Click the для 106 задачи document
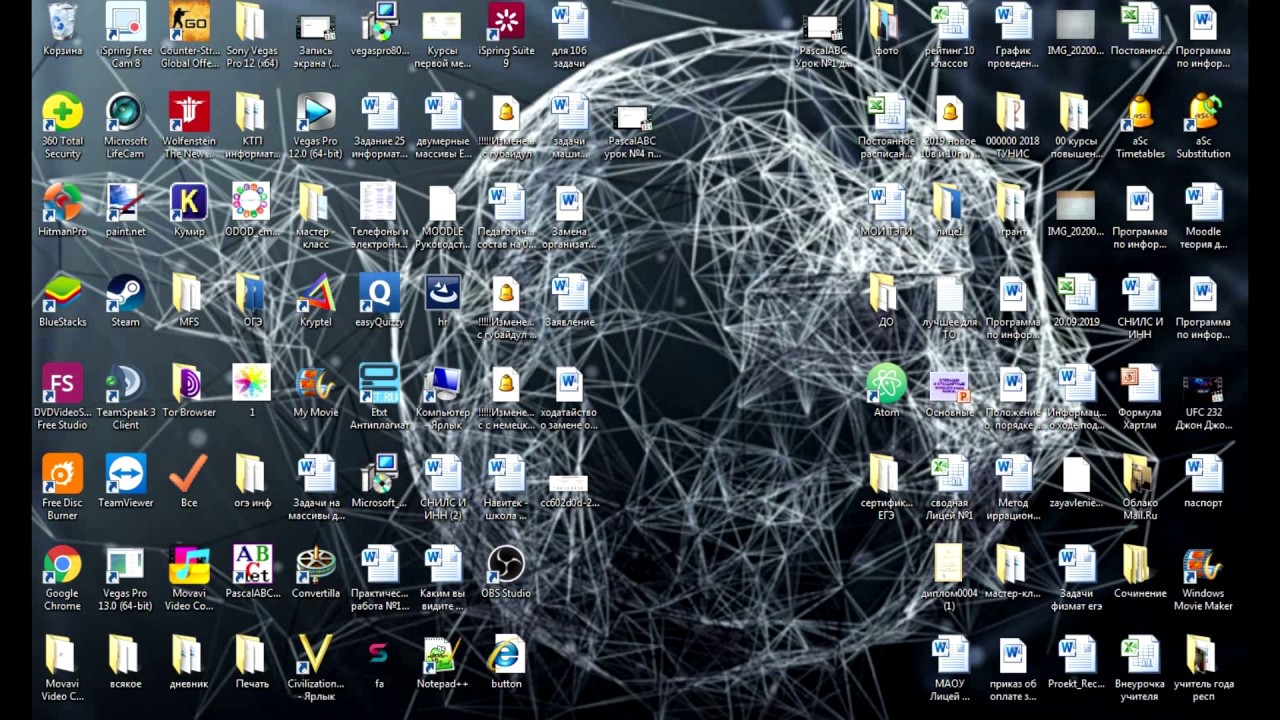This screenshot has height=720, width=1280. (x=570, y=37)
